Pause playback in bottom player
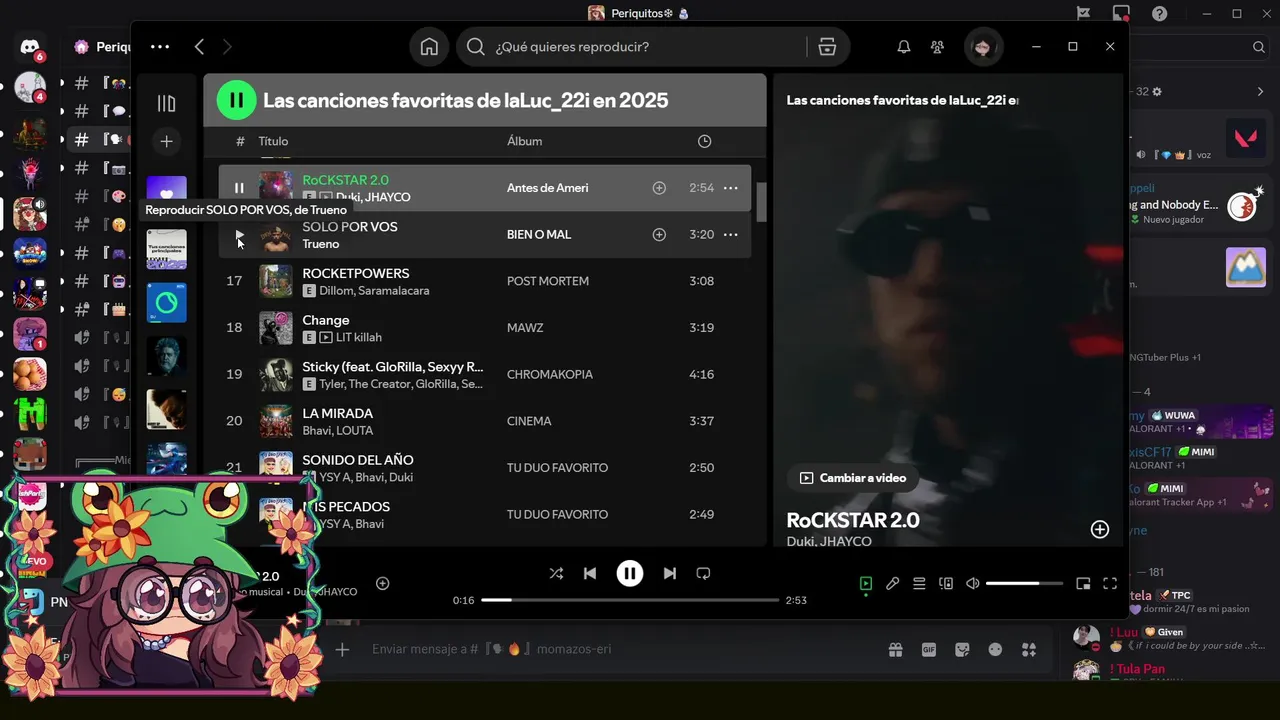This screenshot has width=1280, height=720. tap(629, 573)
